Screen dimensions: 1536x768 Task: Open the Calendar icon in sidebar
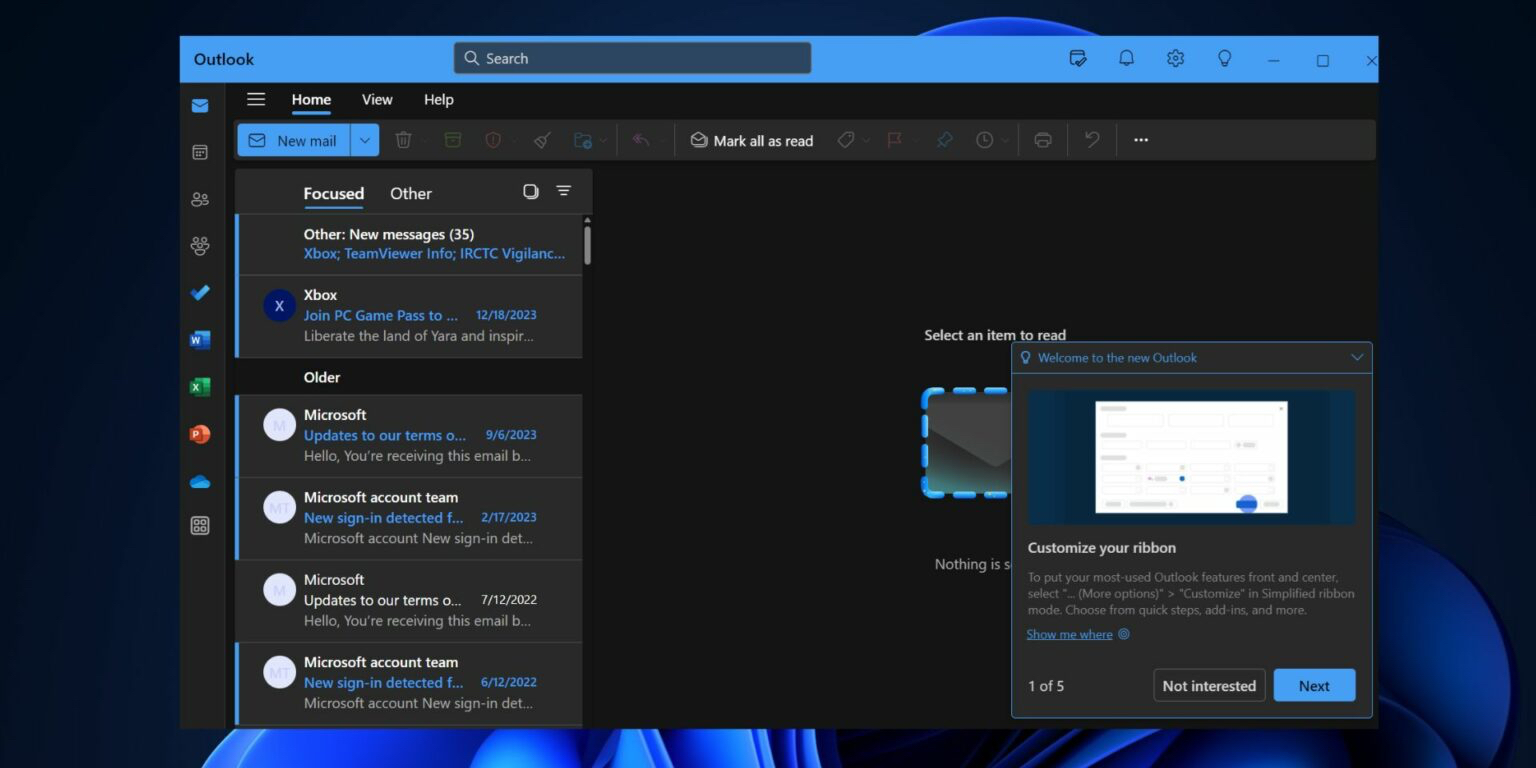coord(200,152)
